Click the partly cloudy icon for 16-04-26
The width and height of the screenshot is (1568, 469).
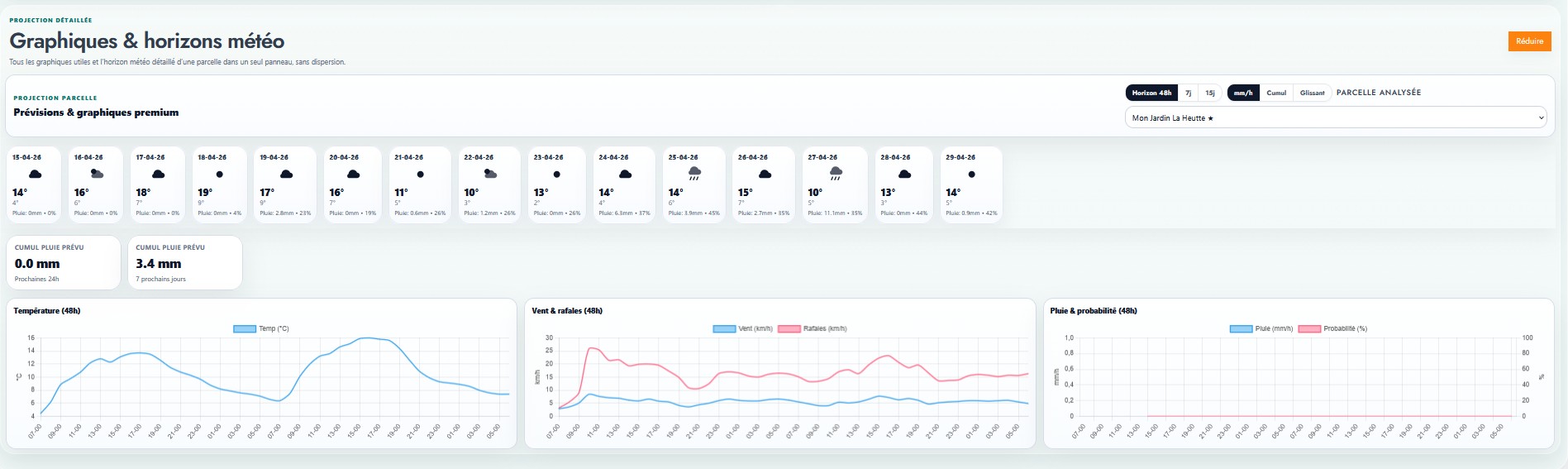point(97,175)
